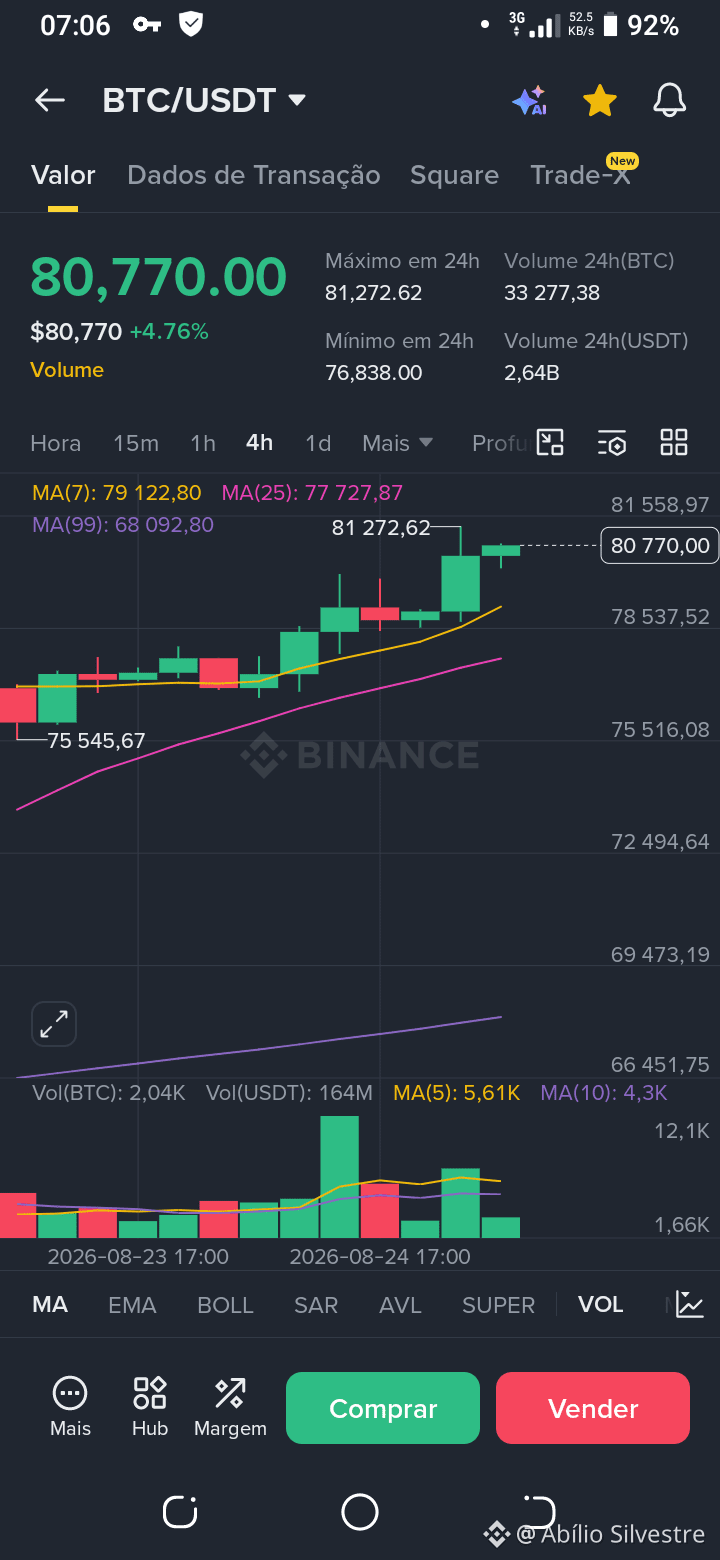Toggle the SAR indicator

[x=316, y=1305]
